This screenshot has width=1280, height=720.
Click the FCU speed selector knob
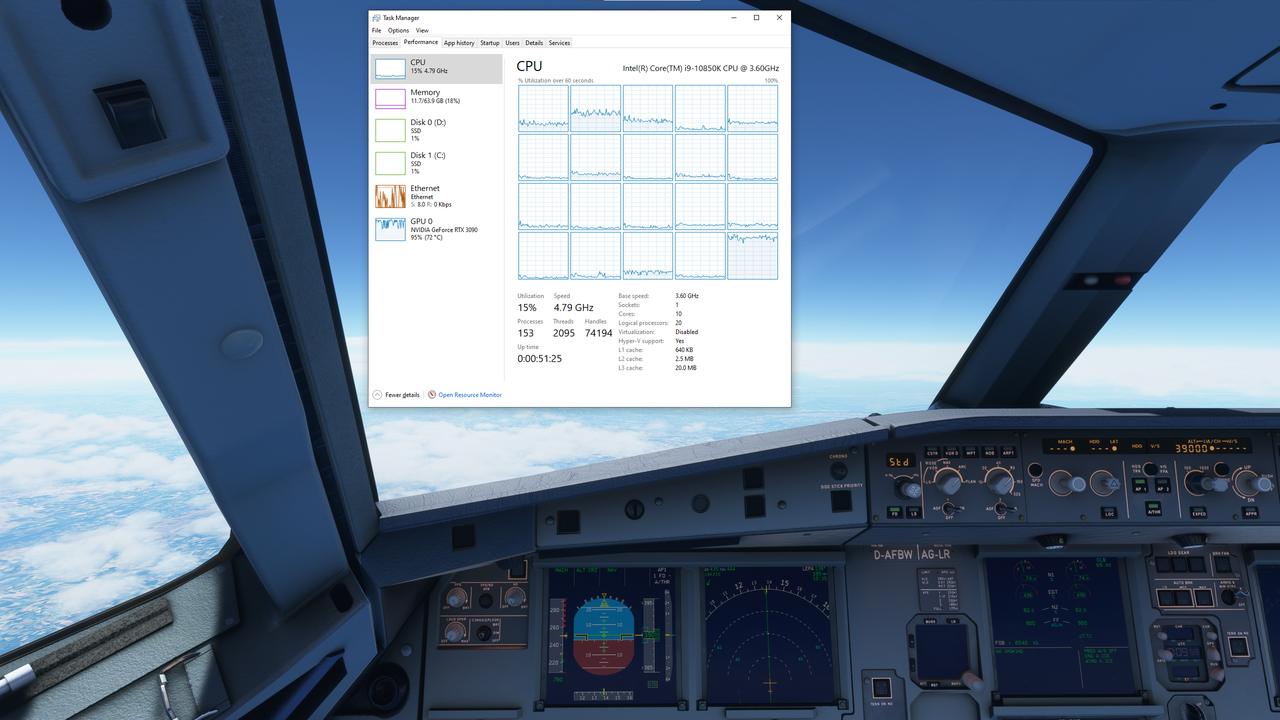(x=1070, y=484)
